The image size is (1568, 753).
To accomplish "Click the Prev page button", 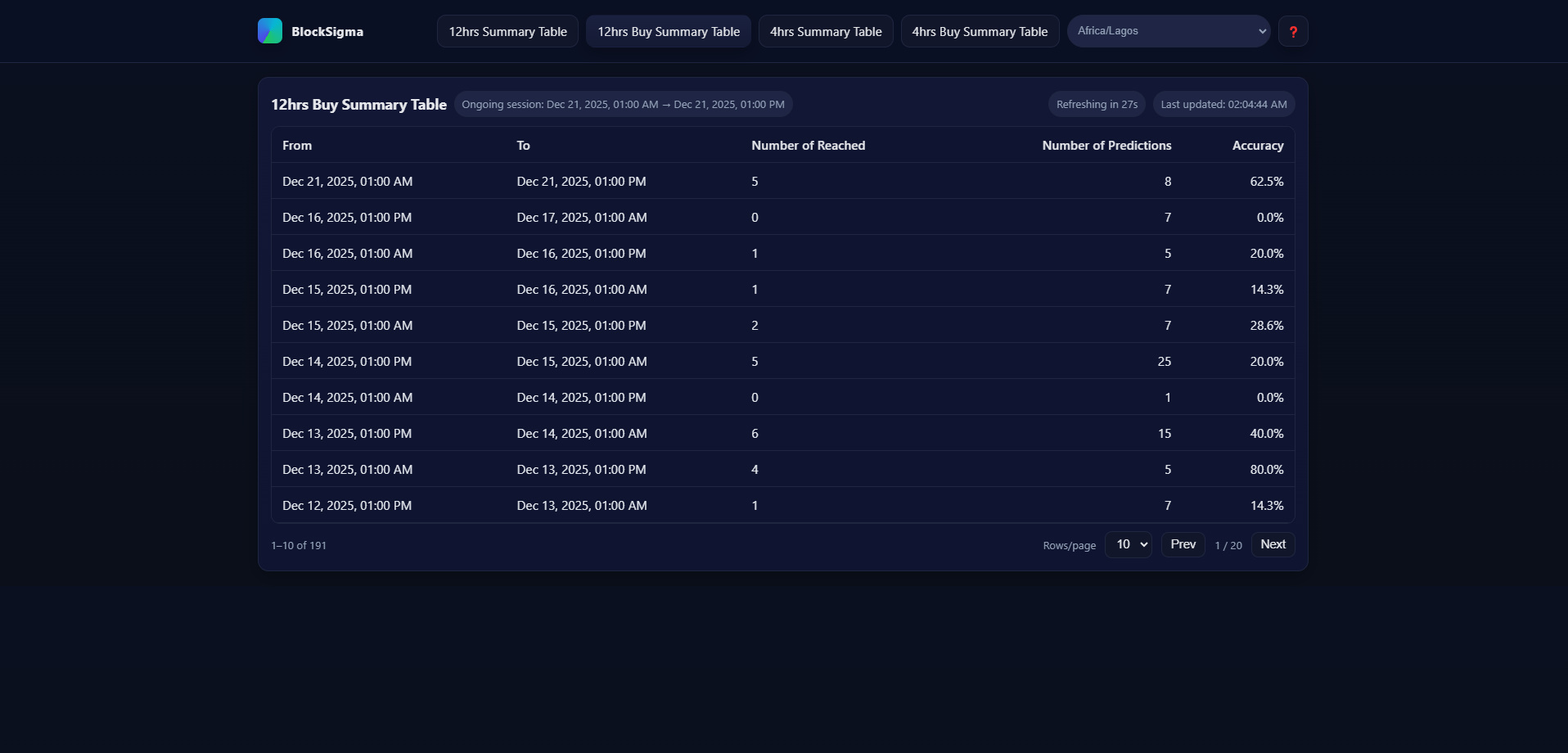I will 1183,544.
